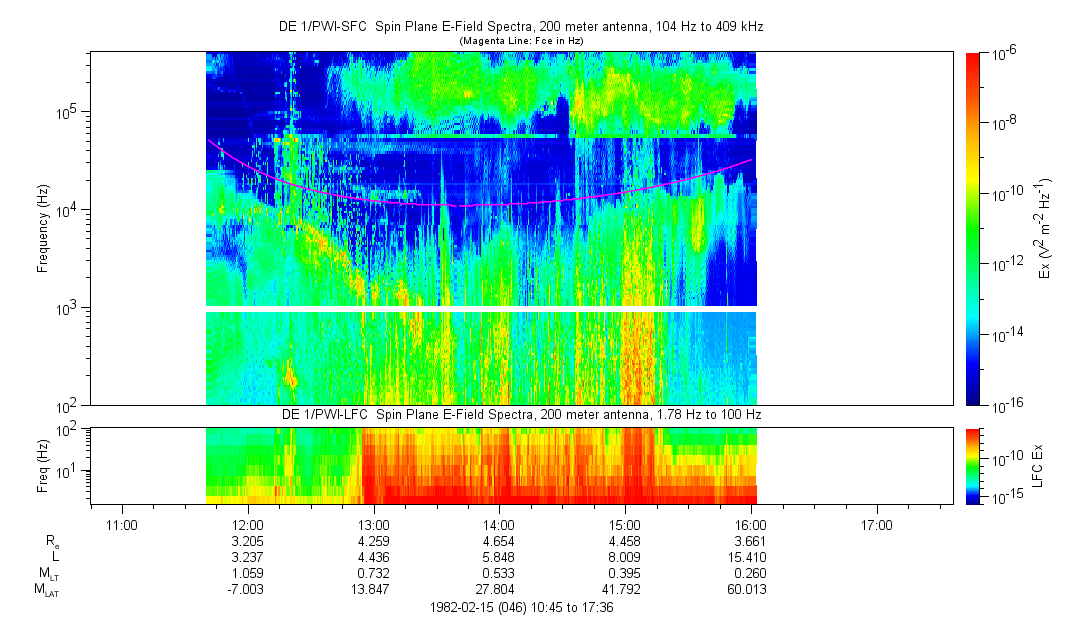Click the lower LFC Ex color bar

pyautogui.click(x=974, y=465)
